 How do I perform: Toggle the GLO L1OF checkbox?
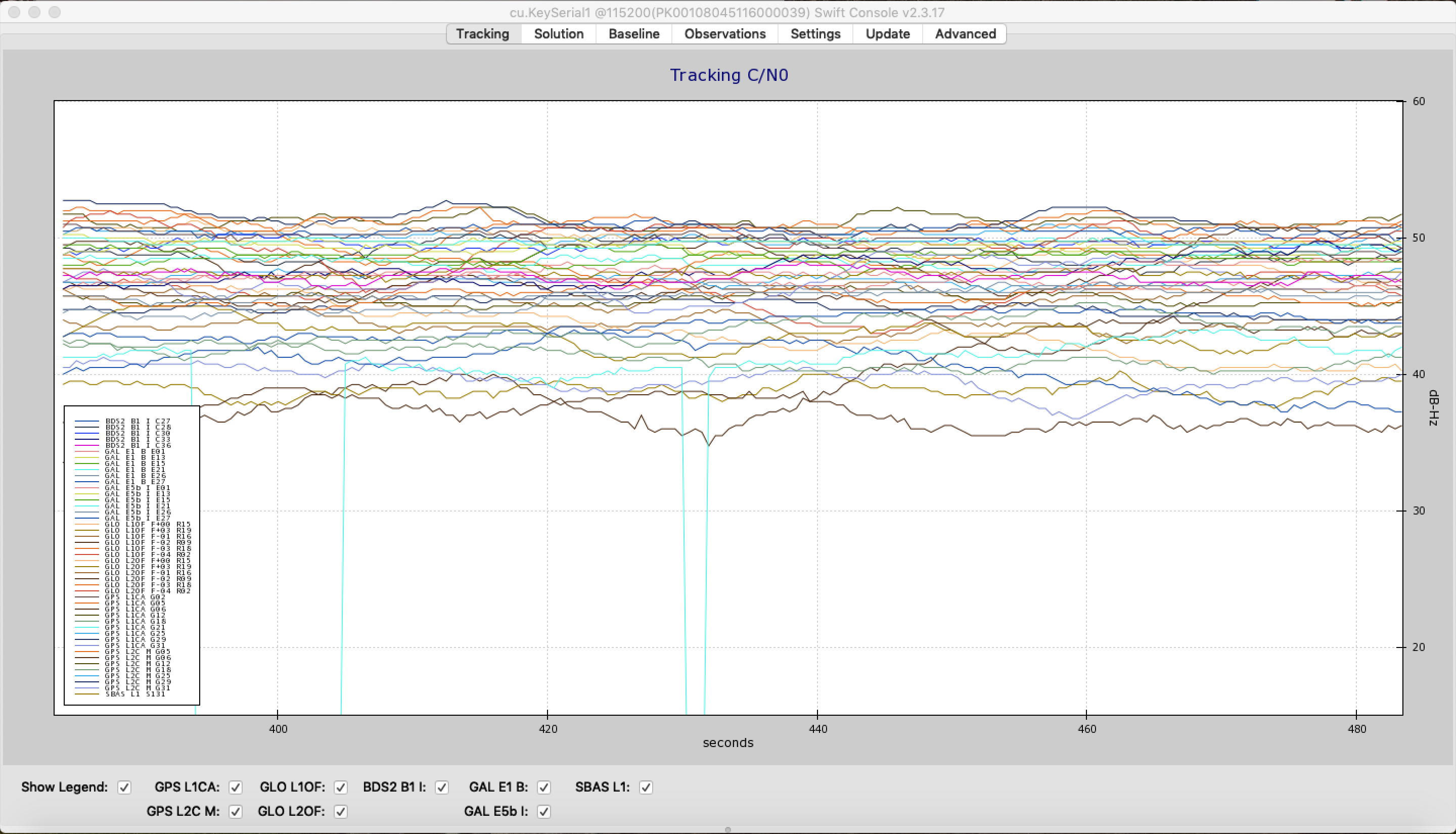341,787
